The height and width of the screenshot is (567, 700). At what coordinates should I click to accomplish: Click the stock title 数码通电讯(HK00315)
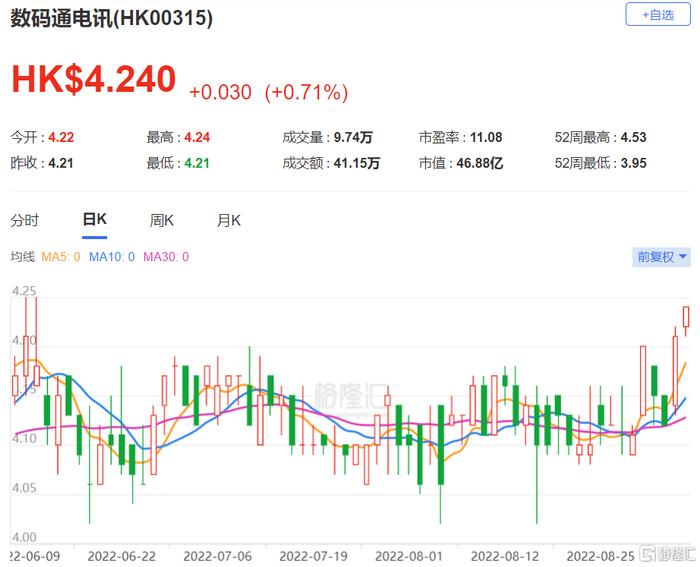click(x=112, y=18)
